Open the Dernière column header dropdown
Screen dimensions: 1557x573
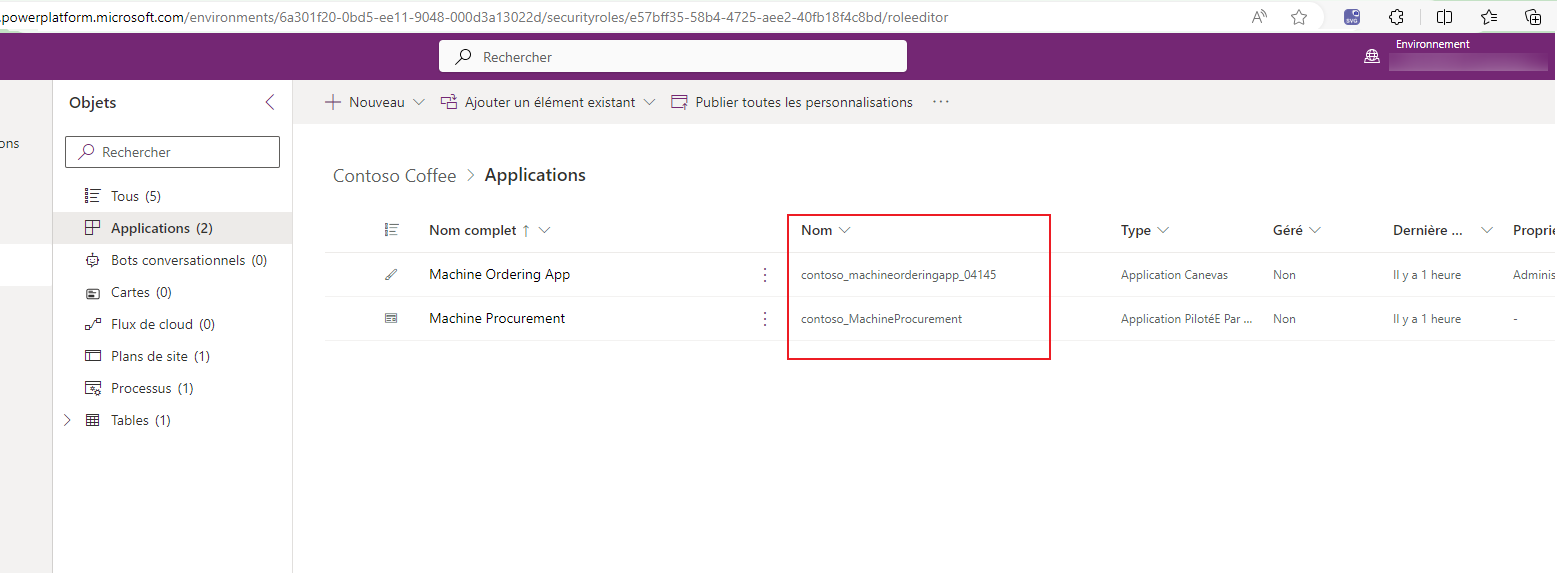(1487, 230)
